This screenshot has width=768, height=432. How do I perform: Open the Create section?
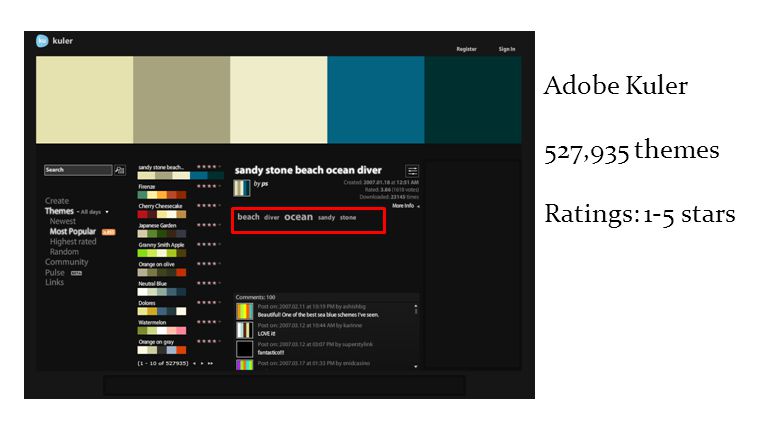click(57, 201)
